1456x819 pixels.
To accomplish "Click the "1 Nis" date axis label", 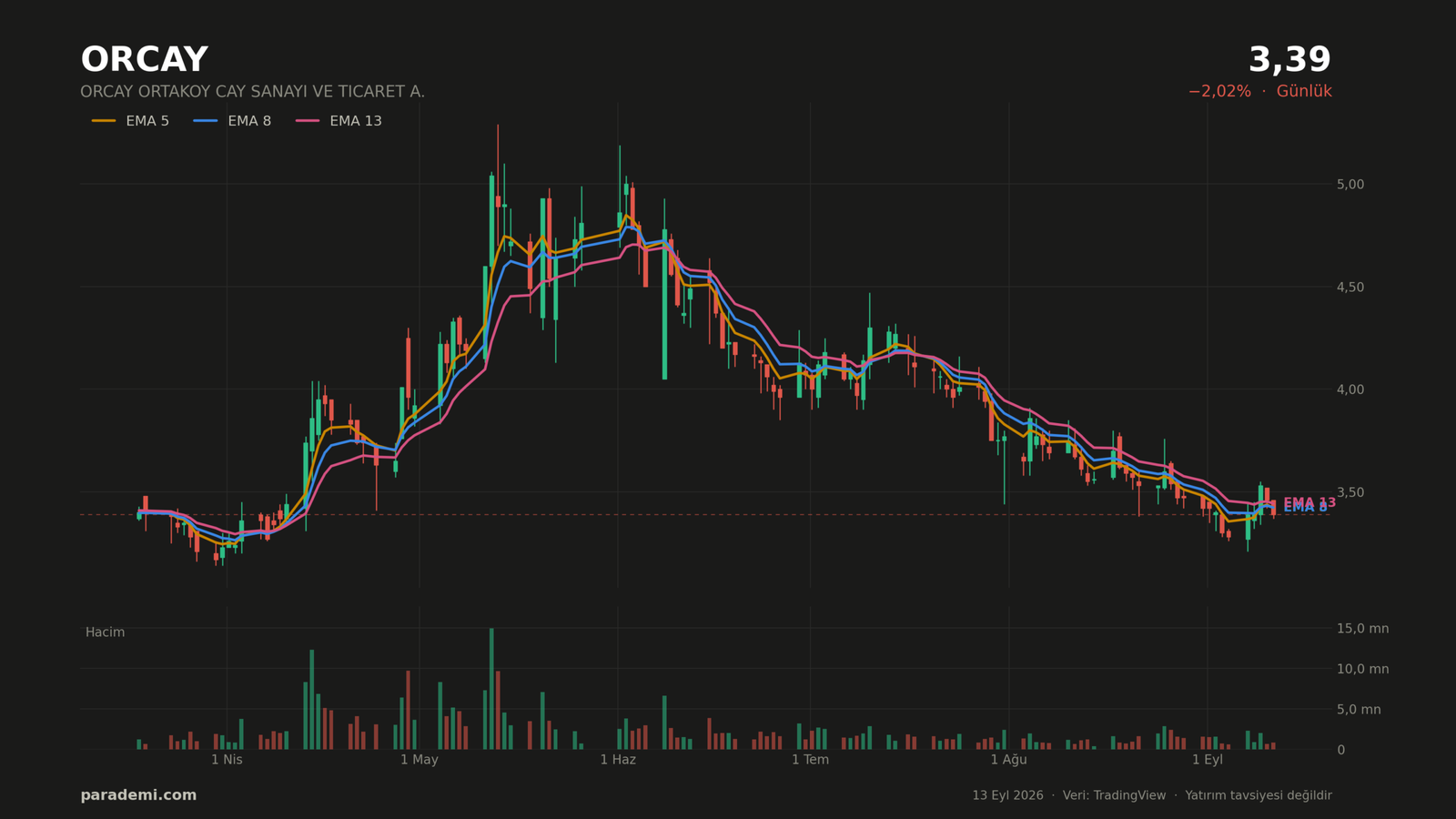I will [x=227, y=760].
